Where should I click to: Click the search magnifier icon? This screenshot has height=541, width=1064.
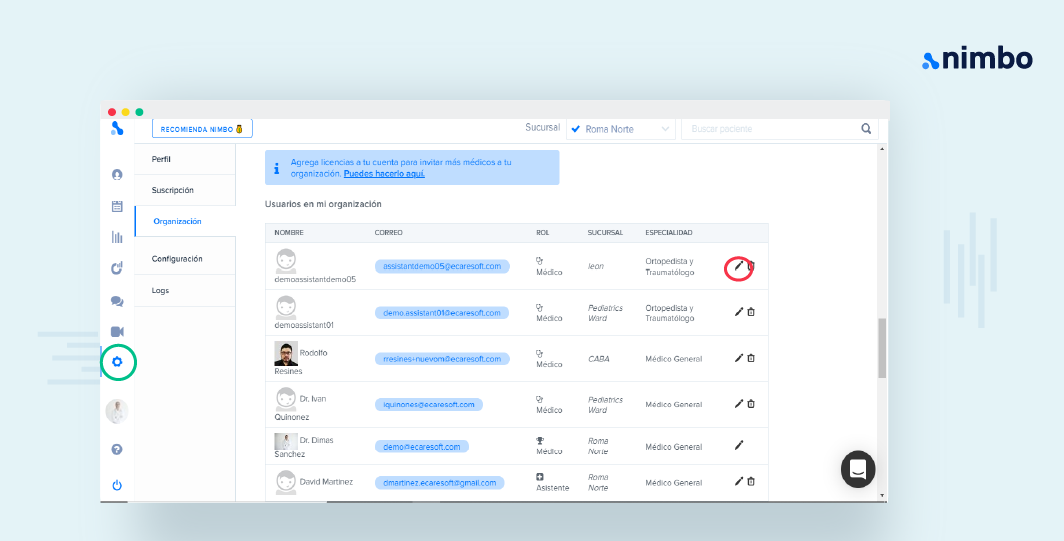coord(866,128)
